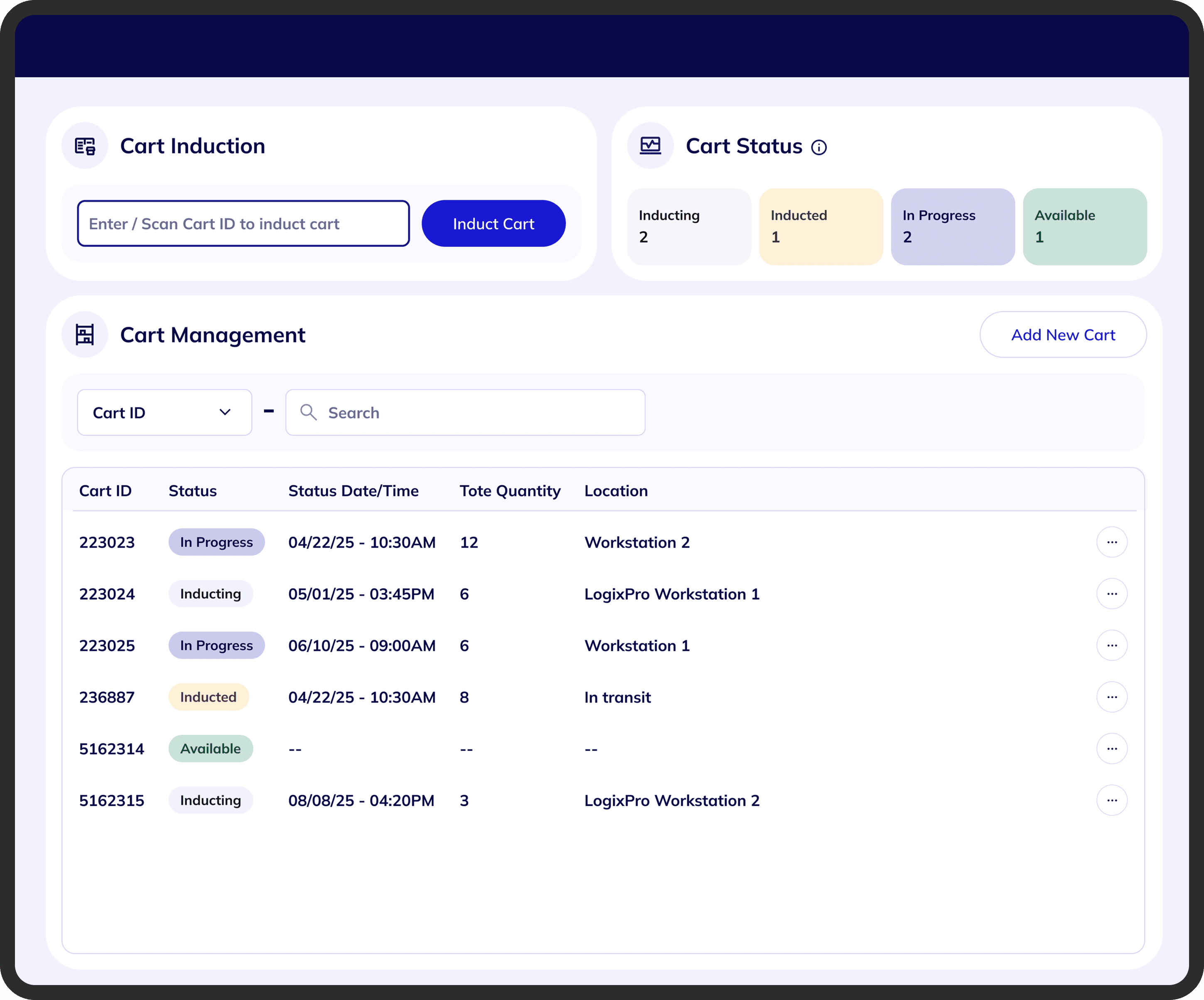
Task: Select the Available status card
Action: tap(1085, 227)
